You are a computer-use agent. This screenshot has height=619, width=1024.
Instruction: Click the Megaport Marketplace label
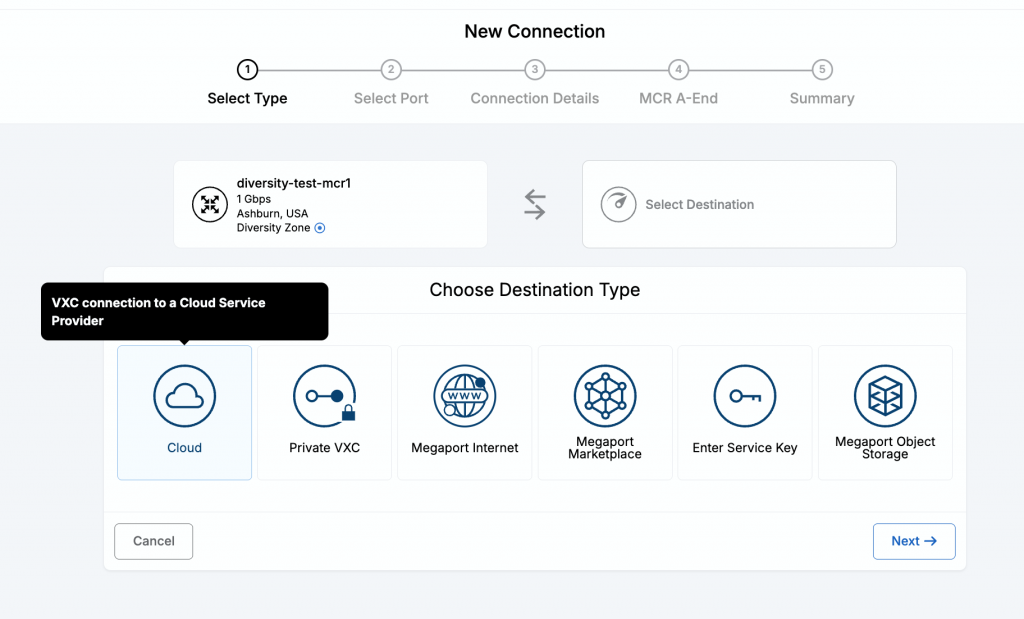[605, 448]
